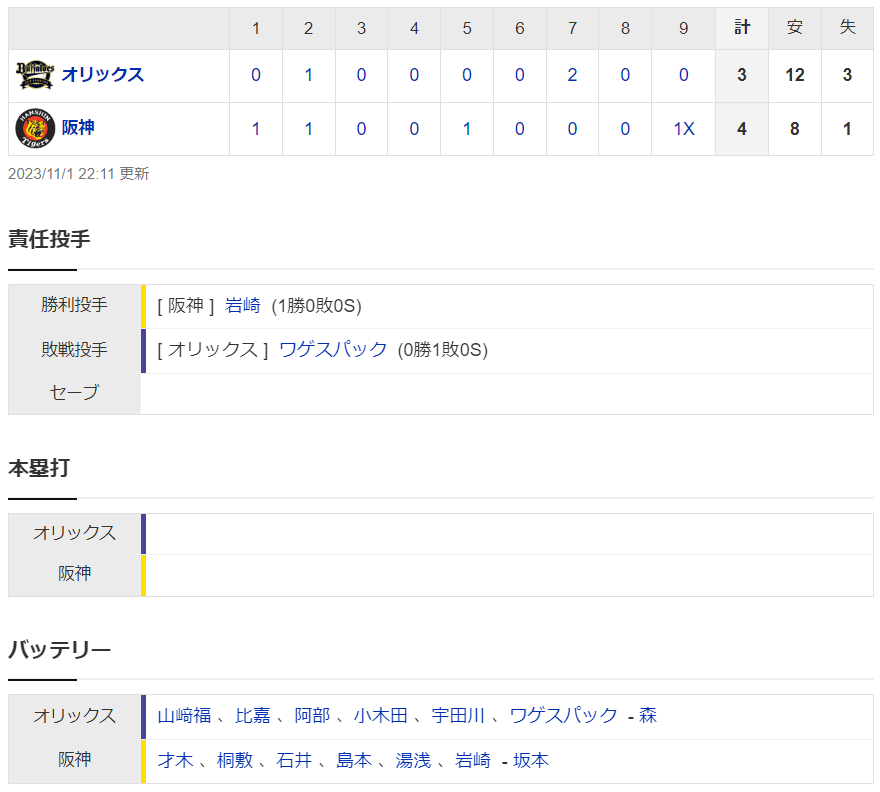Select 阿部 in Orix battery list
The image size is (880, 792).
312,716
